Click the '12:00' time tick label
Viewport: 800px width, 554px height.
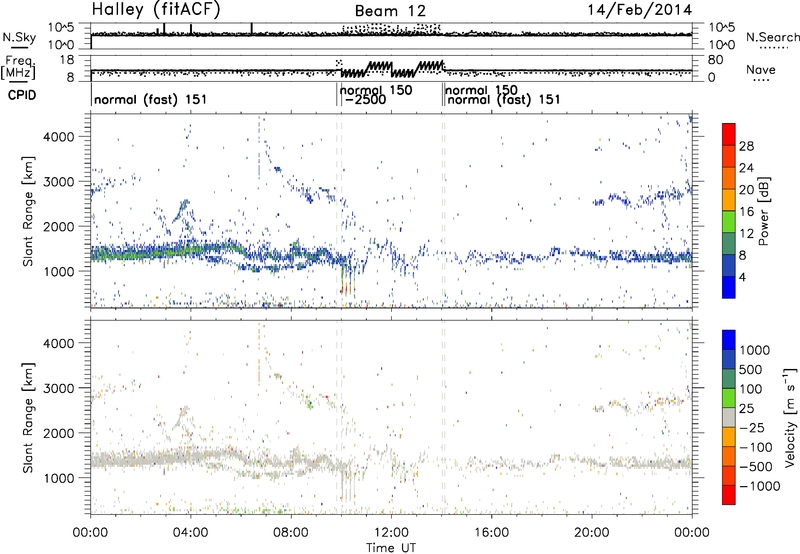[x=391, y=533]
